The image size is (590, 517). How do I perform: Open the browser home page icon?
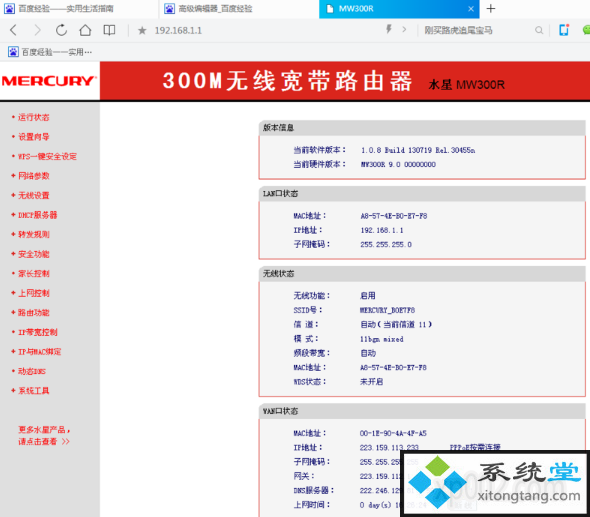(85, 30)
